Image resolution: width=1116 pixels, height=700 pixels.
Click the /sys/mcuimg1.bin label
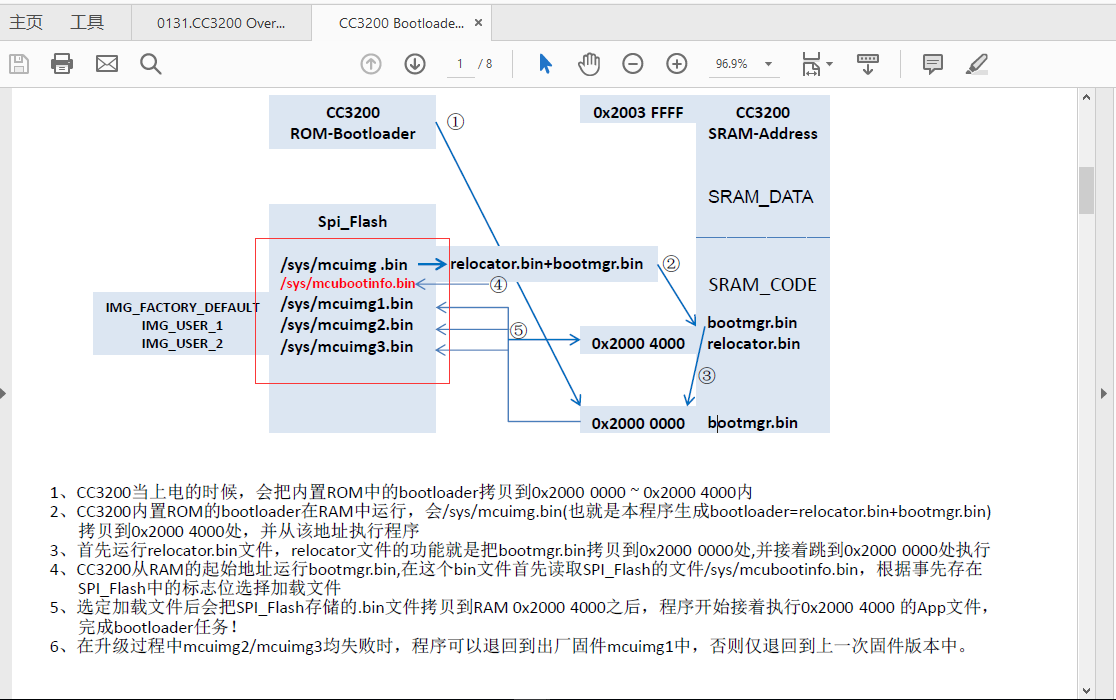coord(347,304)
